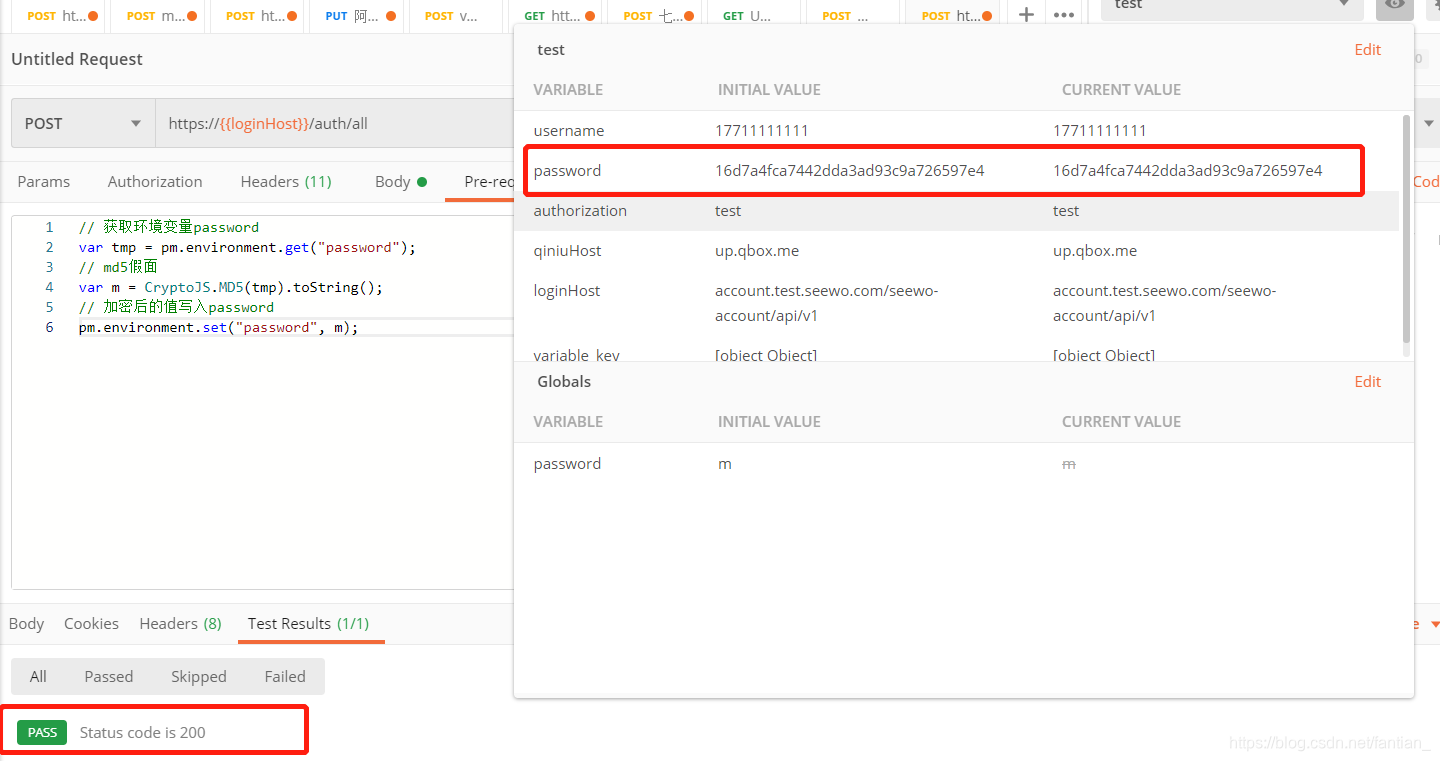Screen dimensions: 1440x761
Task: Click script line 2 with pm.environment.get
Action: tap(247, 247)
